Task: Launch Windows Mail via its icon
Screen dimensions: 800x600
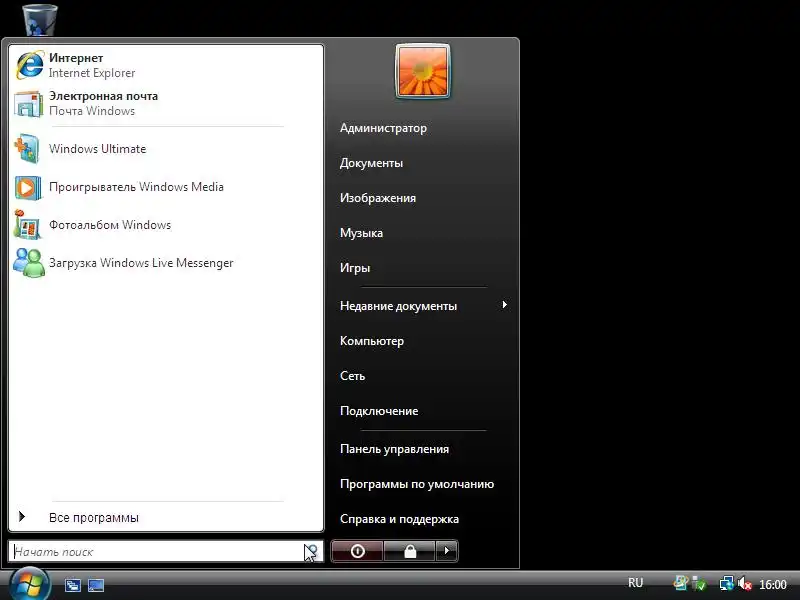Action: 29,104
